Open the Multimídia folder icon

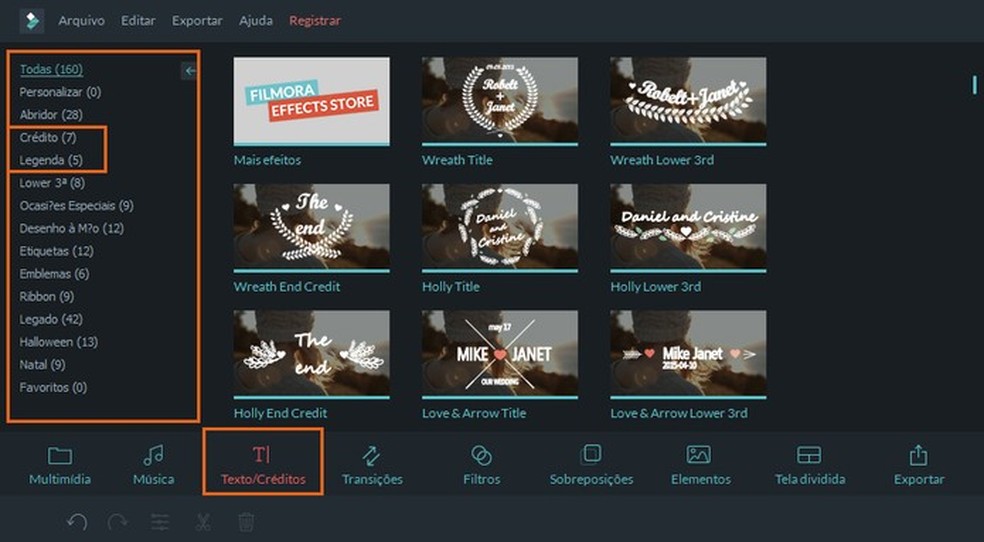click(60, 455)
